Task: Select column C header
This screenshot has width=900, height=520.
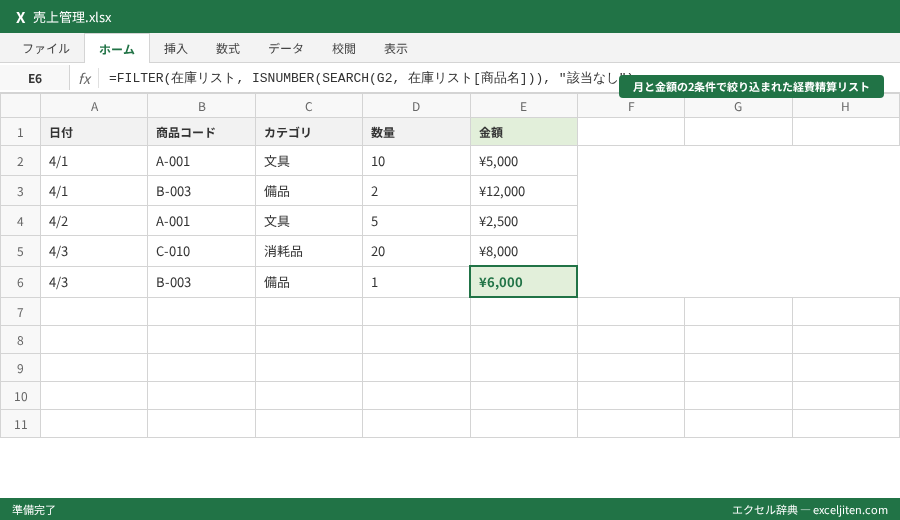Action: (x=309, y=107)
